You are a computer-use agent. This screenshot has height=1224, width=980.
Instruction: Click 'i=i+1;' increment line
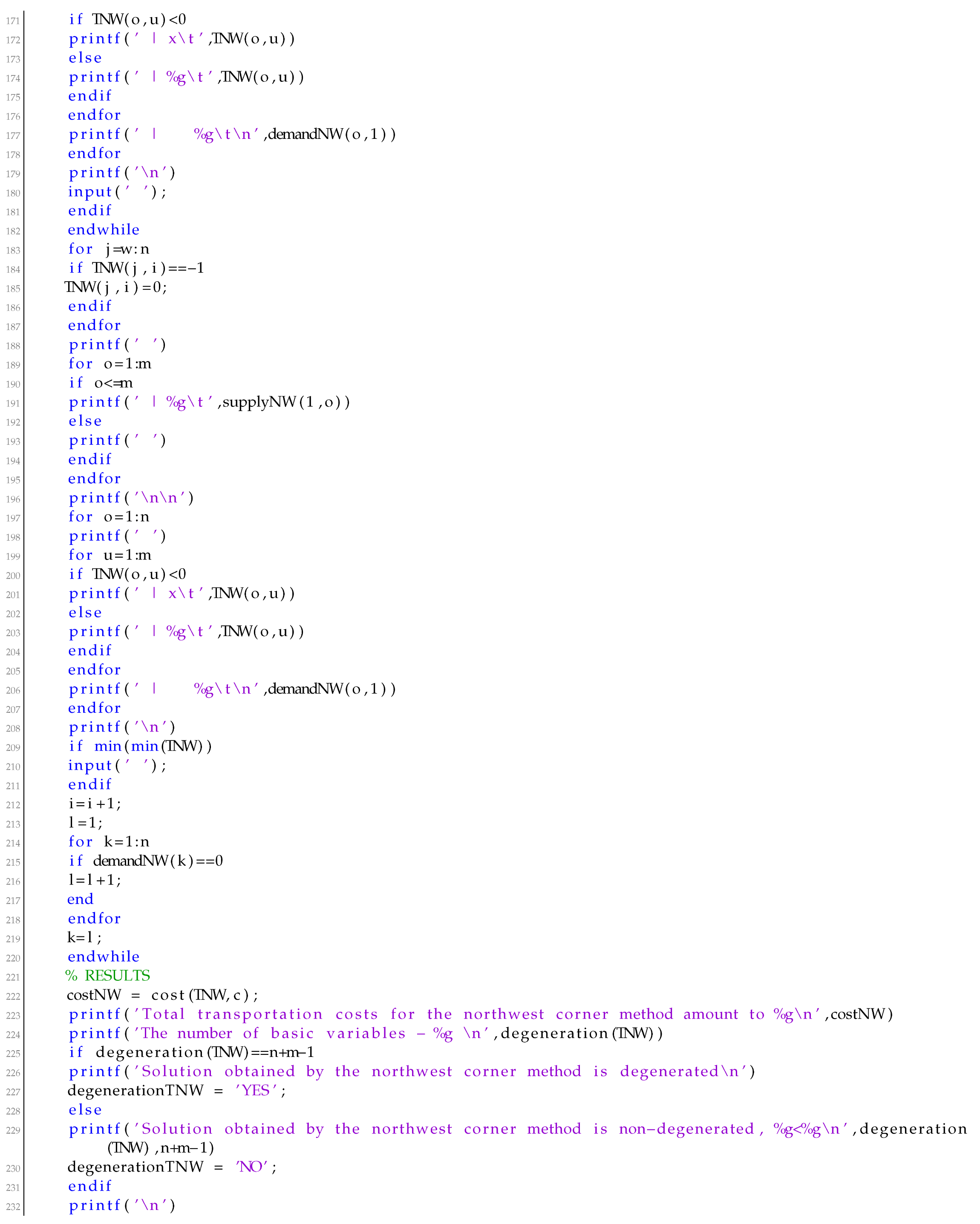[94, 804]
